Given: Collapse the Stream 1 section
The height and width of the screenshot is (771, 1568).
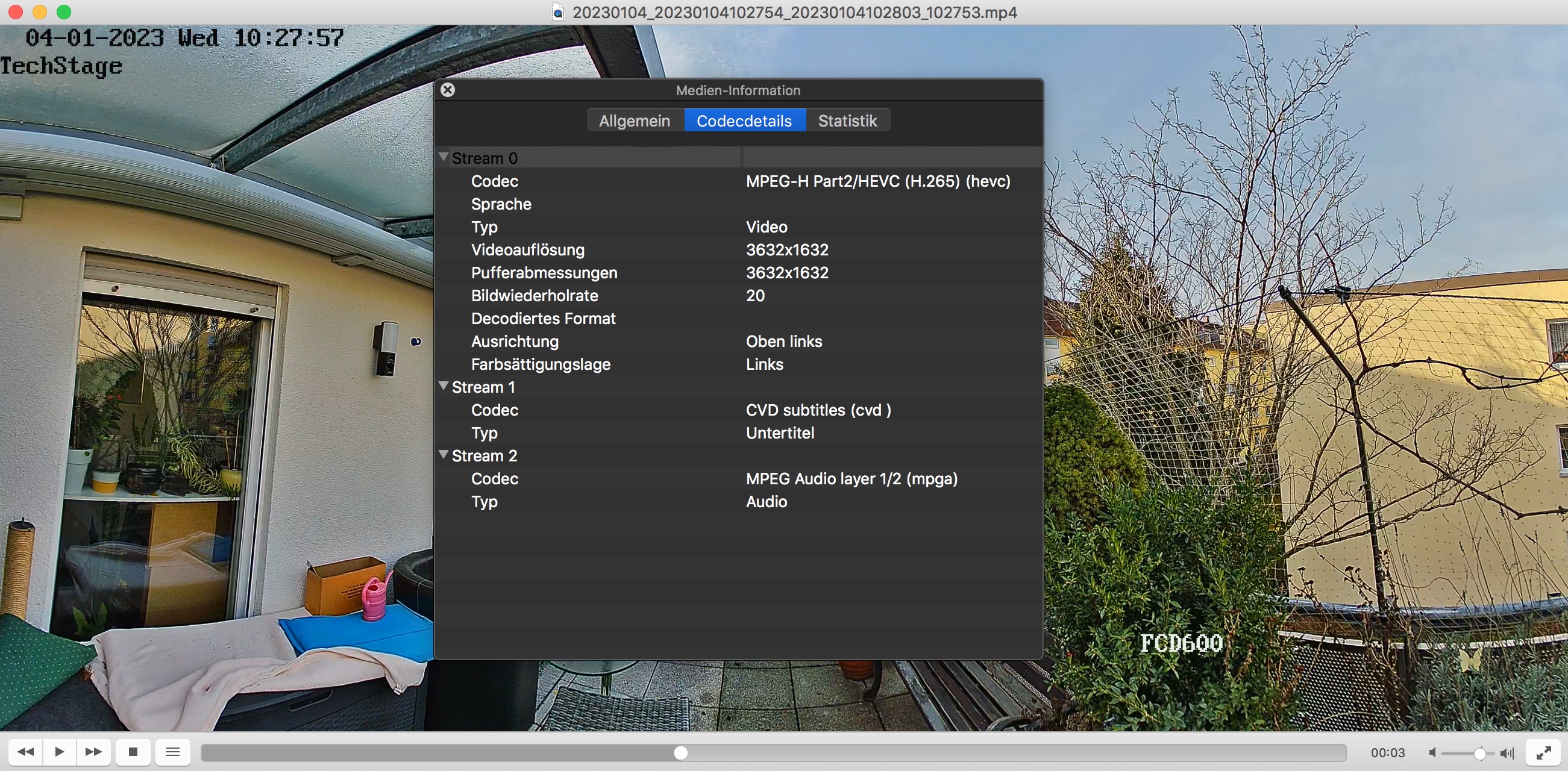Looking at the screenshot, I should pos(444,386).
